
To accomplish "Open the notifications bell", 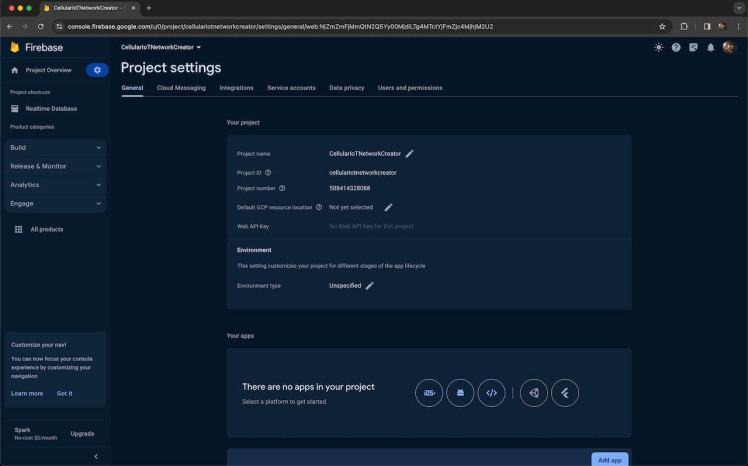I will (x=710, y=47).
